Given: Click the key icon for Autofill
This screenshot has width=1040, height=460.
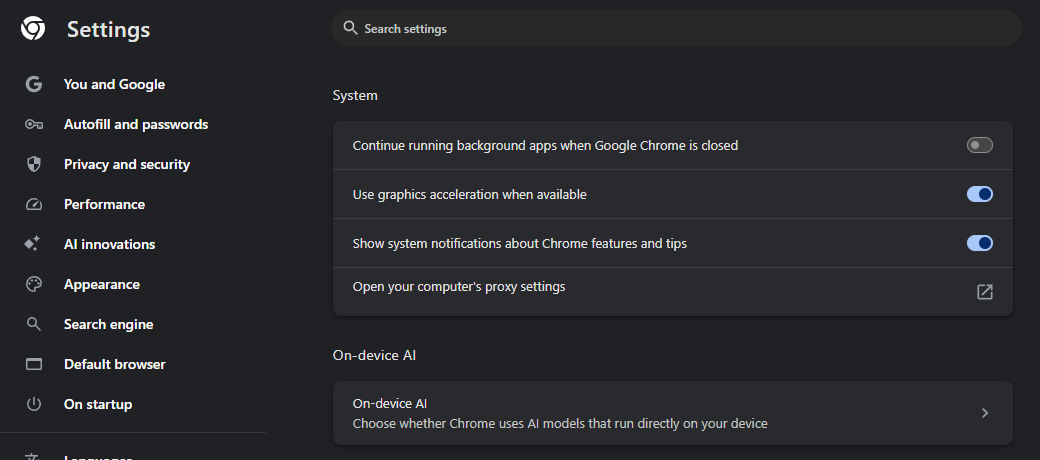Looking at the screenshot, I should 34,125.
